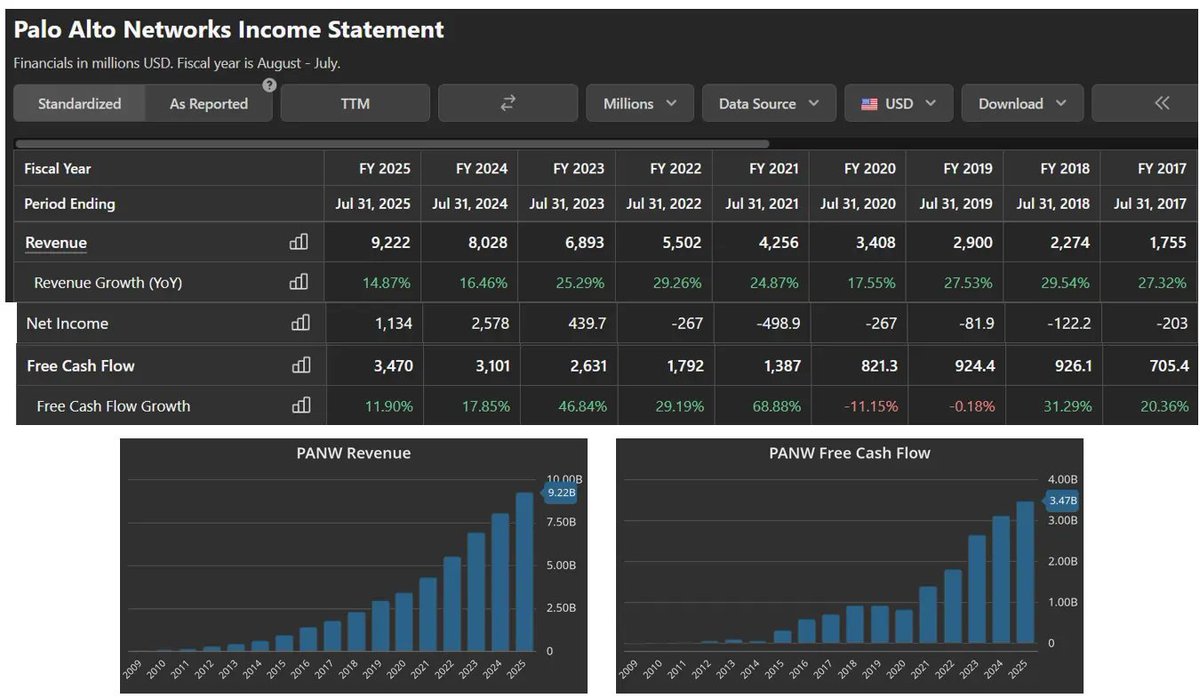1200x698 pixels.
Task: Click the Jul 31, 2025 period cell
Action: click(x=373, y=203)
